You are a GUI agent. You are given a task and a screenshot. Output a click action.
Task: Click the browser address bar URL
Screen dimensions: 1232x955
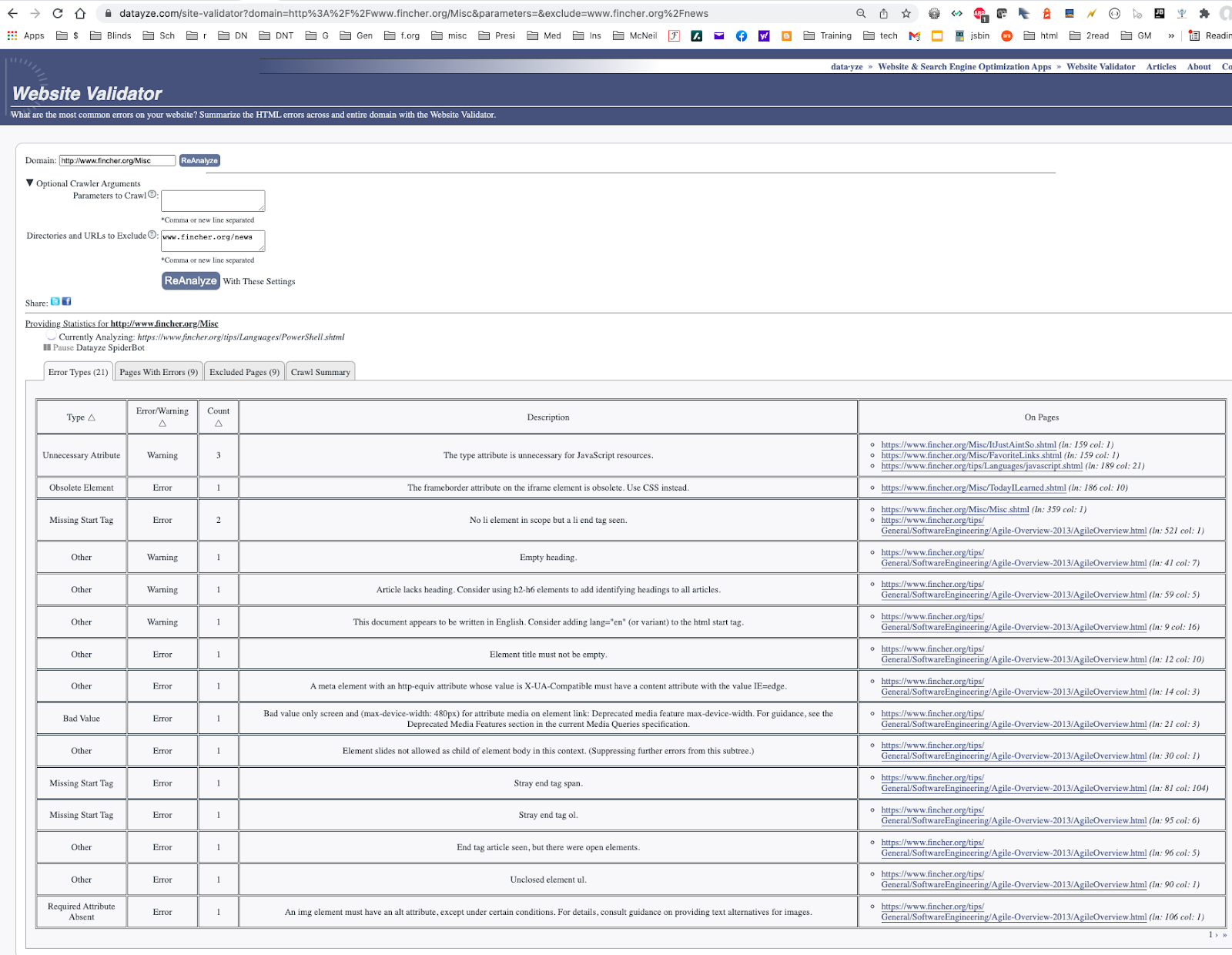tap(413, 13)
